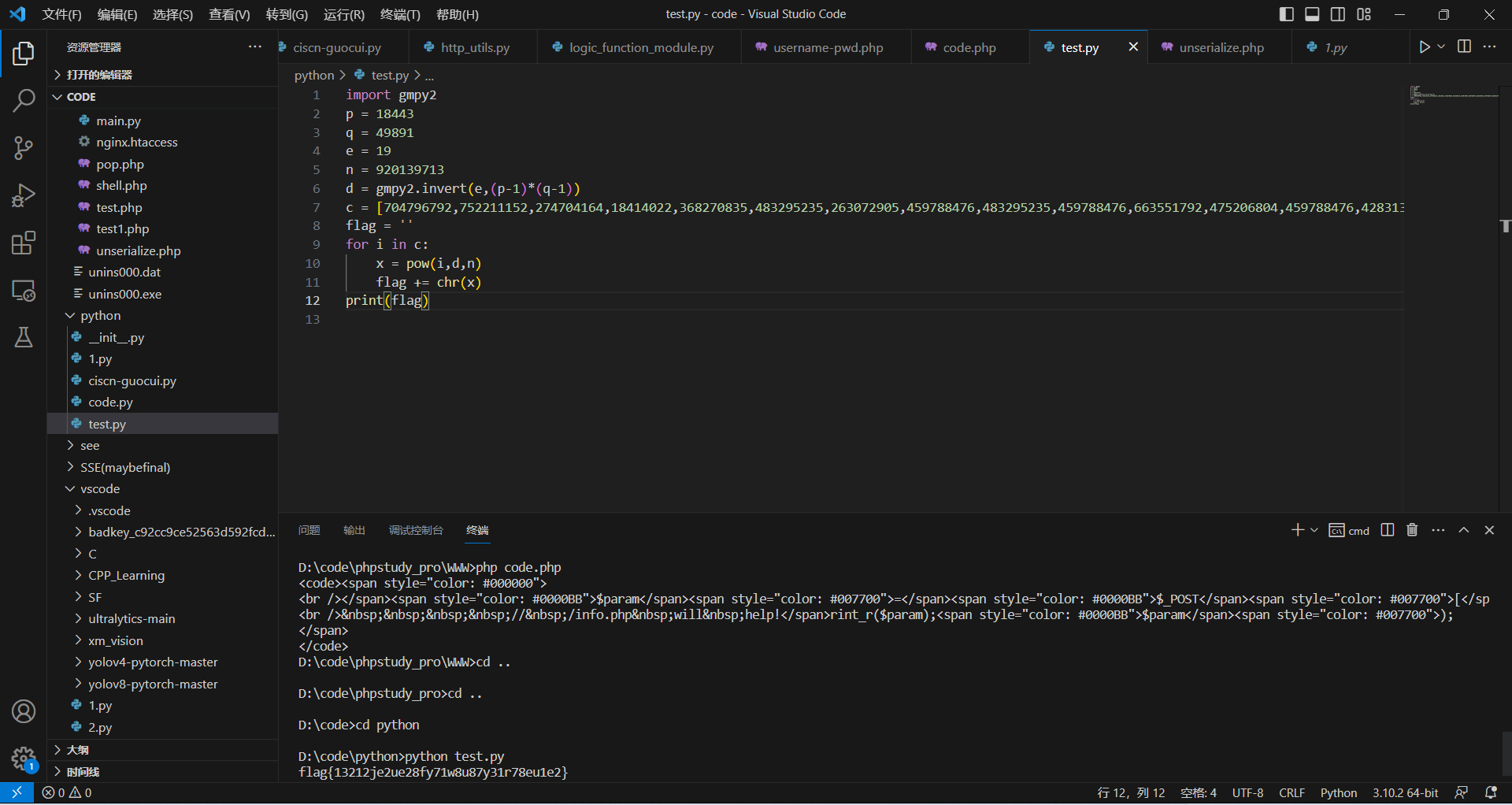Select Python interpreter 3.10.2 64-bit
Screen dimensions: 1512x805
click(1405, 792)
